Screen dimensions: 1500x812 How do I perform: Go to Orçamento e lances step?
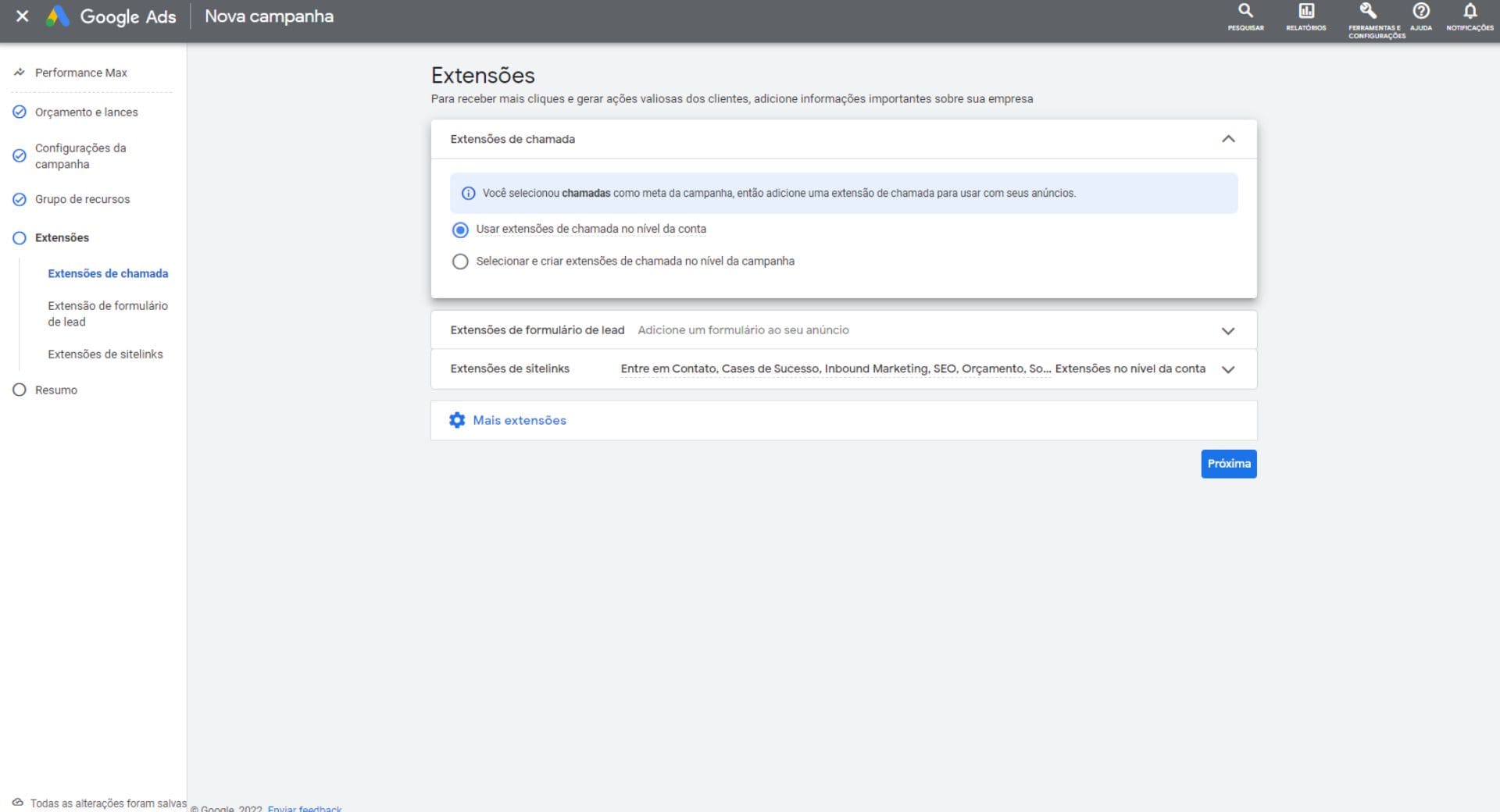(x=86, y=112)
